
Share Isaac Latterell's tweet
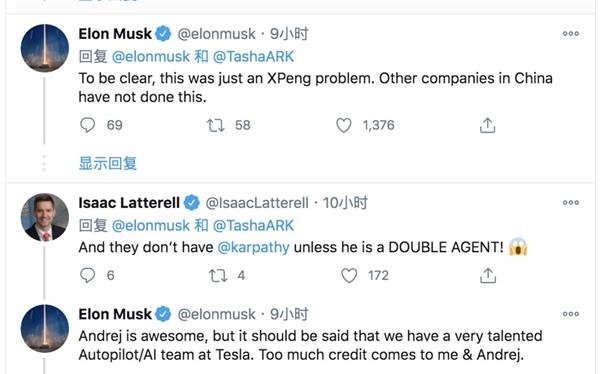488,275
